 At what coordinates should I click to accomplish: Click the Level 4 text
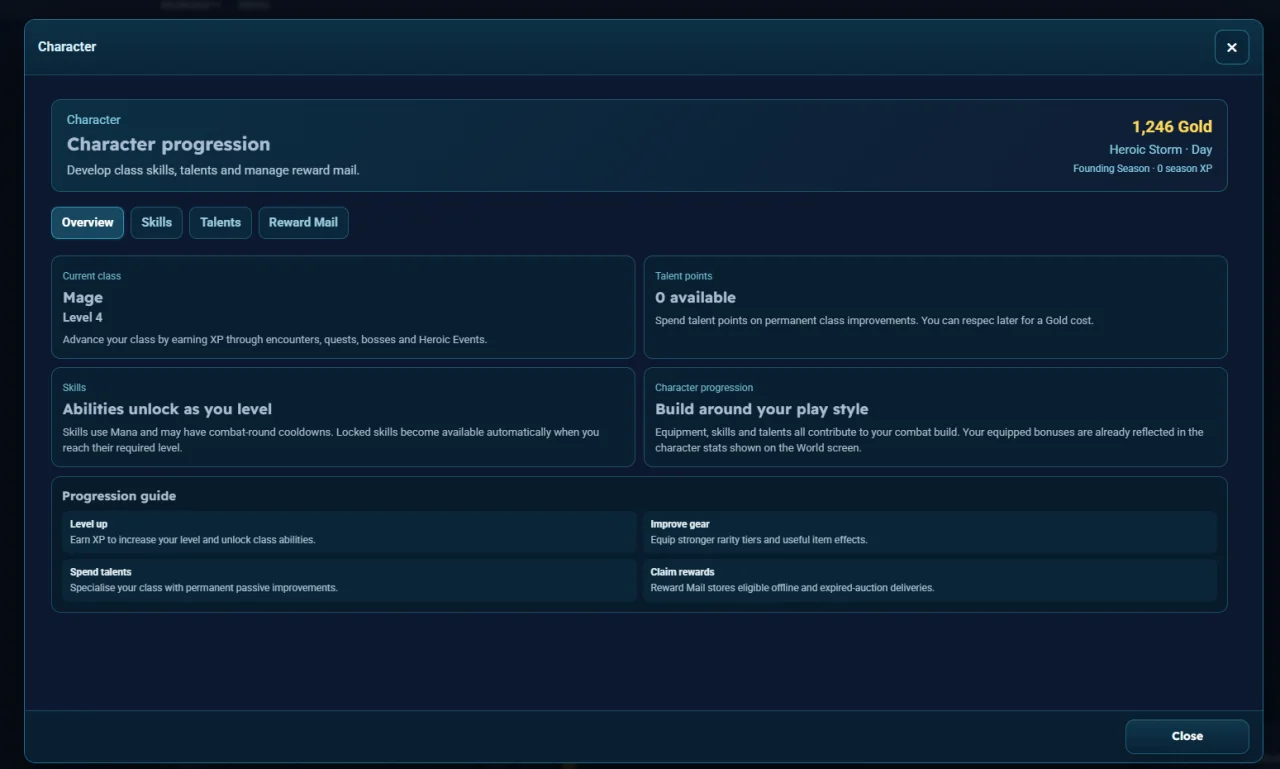pyautogui.click(x=83, y=318)
